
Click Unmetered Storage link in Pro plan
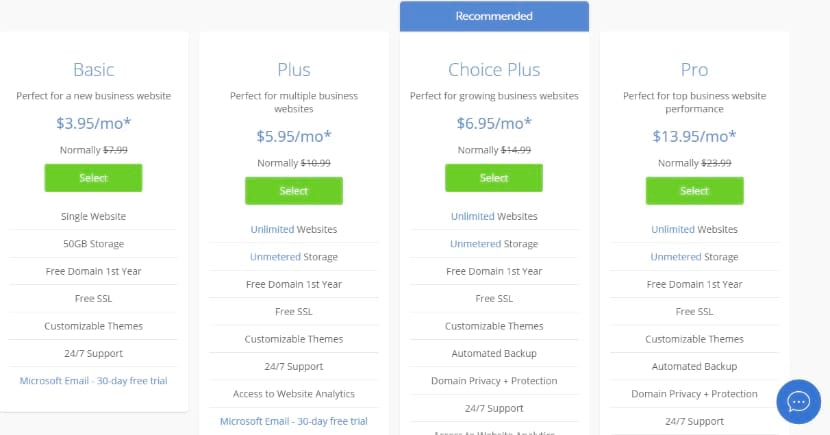(675, 257)
